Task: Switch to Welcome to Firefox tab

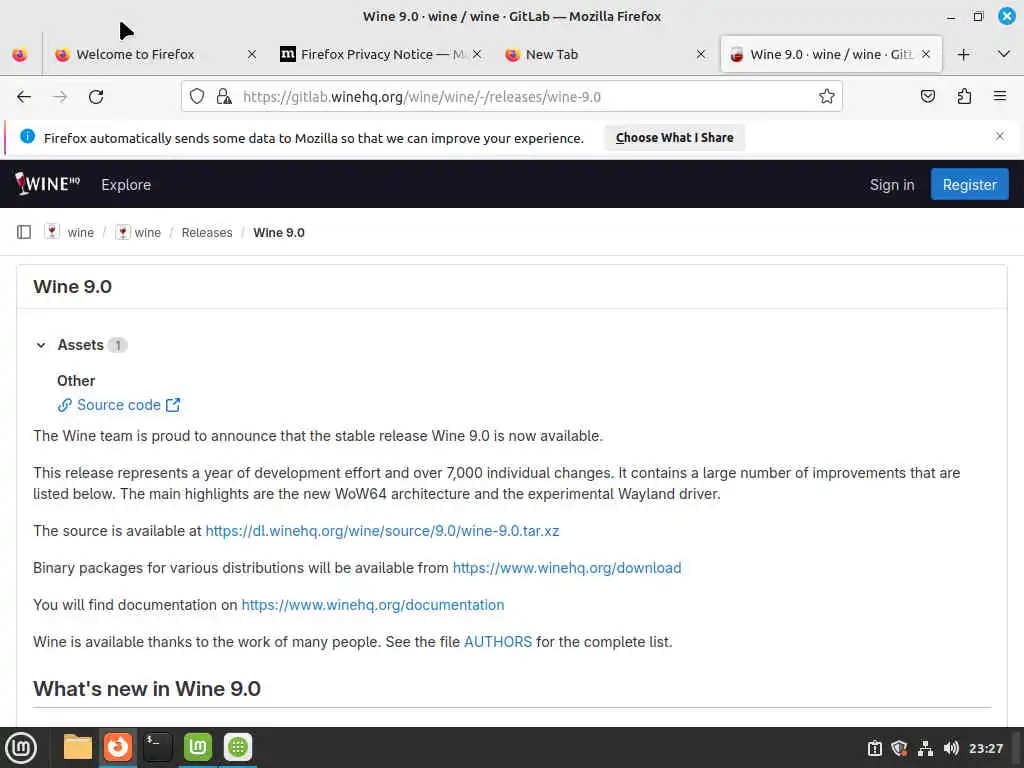Action: [154, 55]
